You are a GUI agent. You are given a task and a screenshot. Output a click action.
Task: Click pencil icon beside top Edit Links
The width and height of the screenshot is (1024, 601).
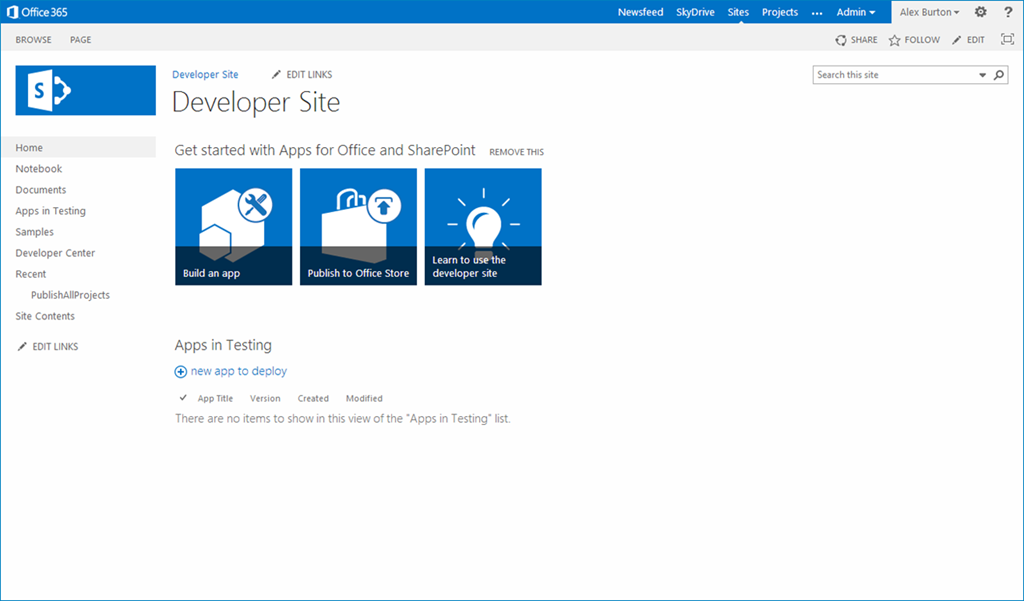click(x=276, y=74)
